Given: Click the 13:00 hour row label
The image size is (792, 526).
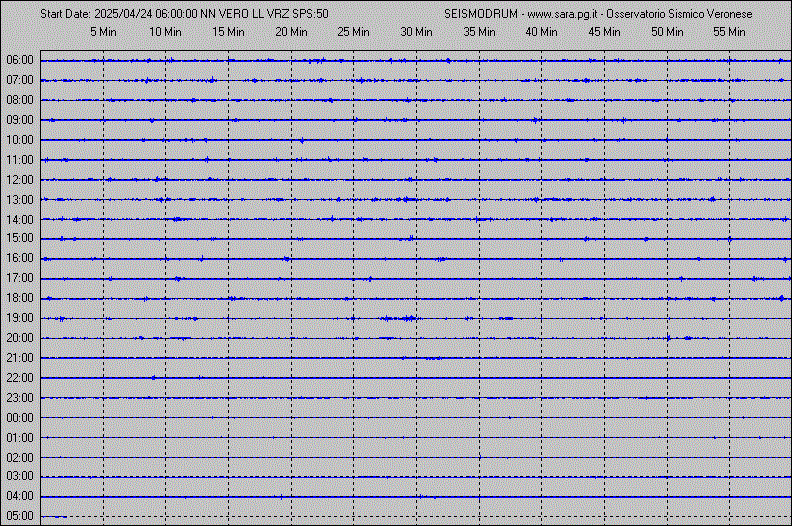Looking at the screenshot, I should pos(20,200).
